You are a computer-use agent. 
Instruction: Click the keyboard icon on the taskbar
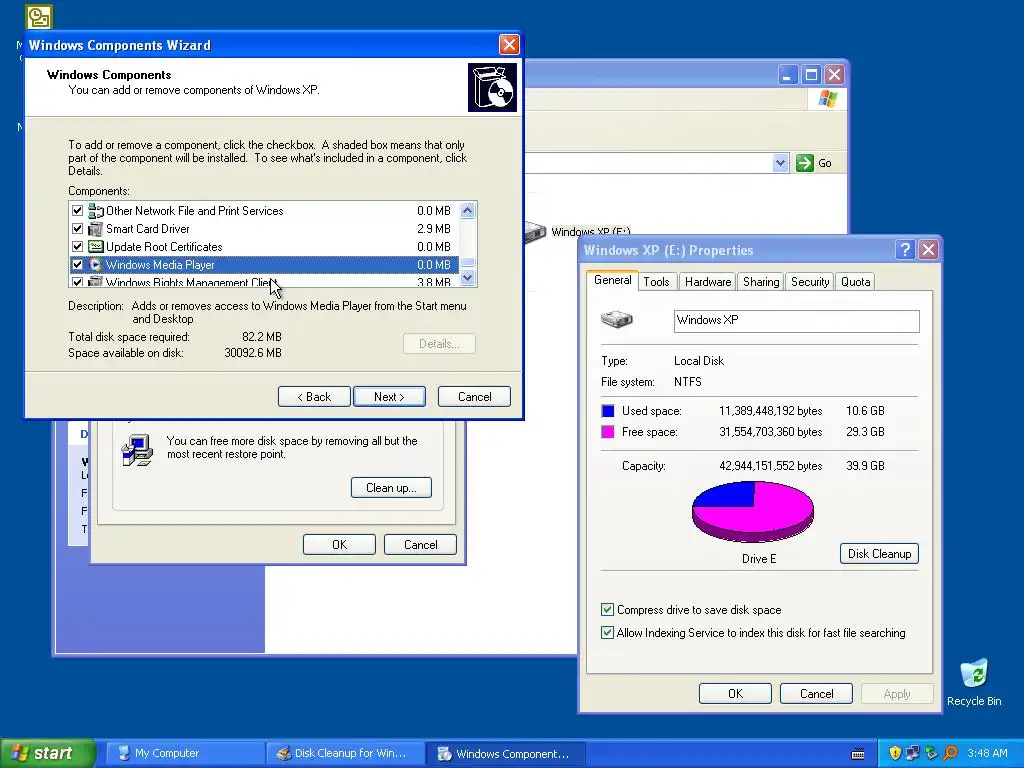858,754
